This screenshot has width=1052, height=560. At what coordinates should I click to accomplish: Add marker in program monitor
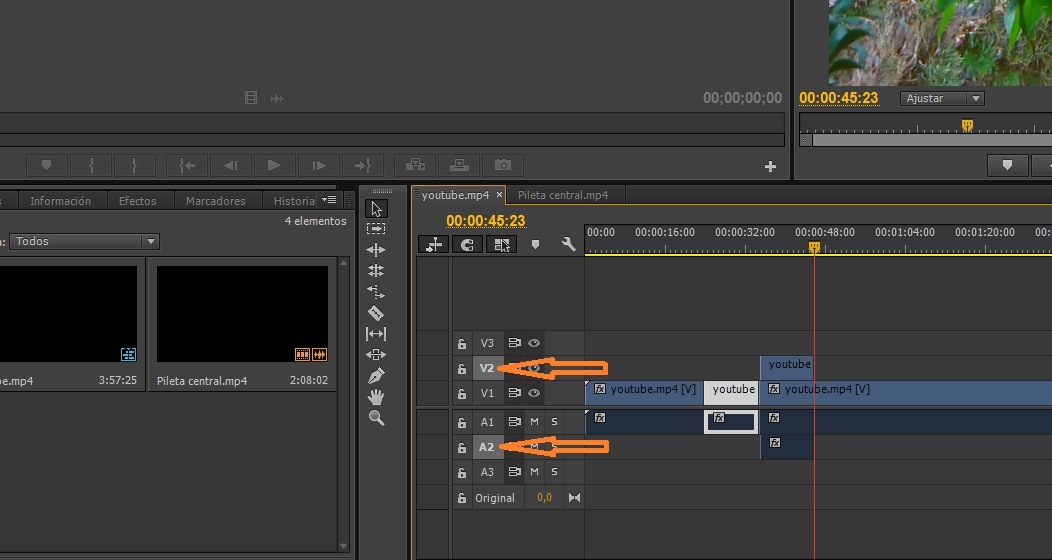coord(1007,165)
